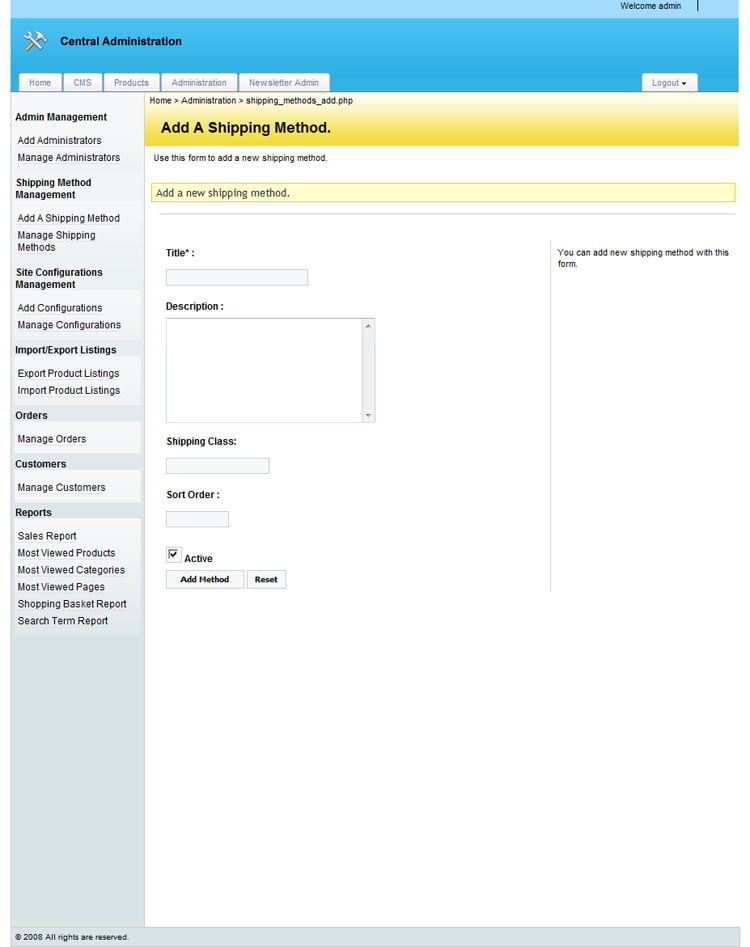Screen dimensions: 750x947
Task: Open Export Product Listings
Action: (68, 373)
